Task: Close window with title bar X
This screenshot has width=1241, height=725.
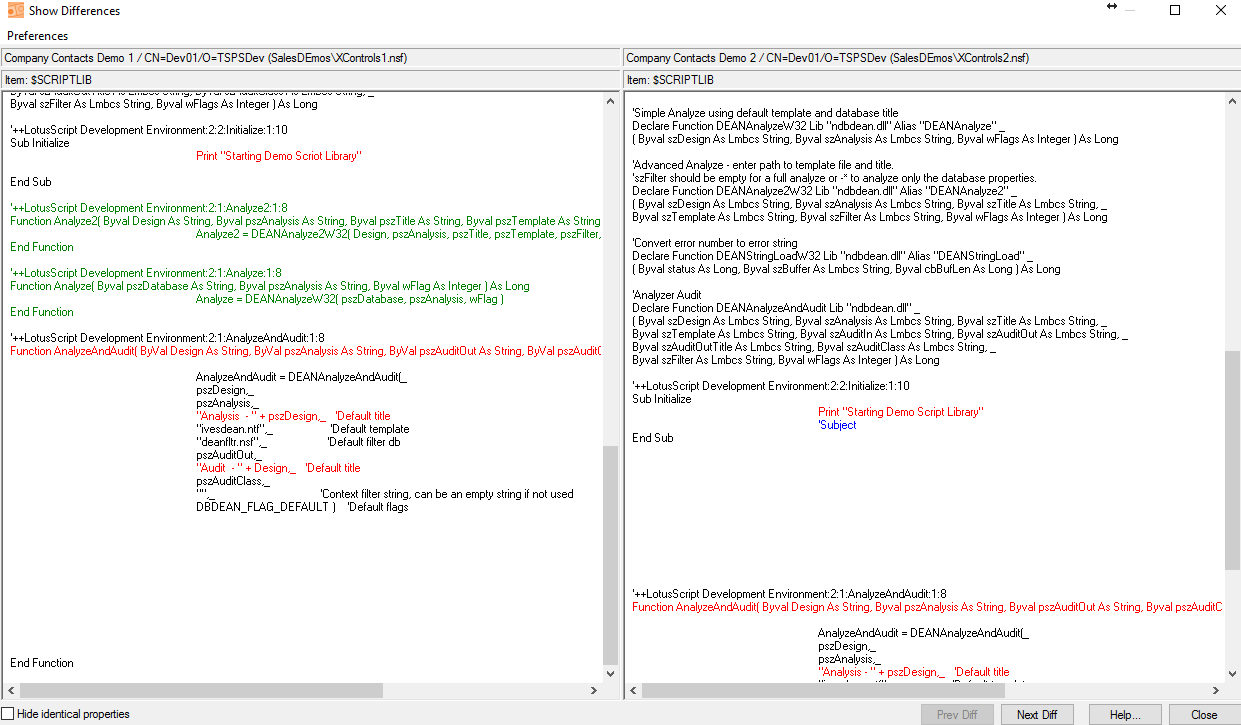Action: pos(1220,11)
